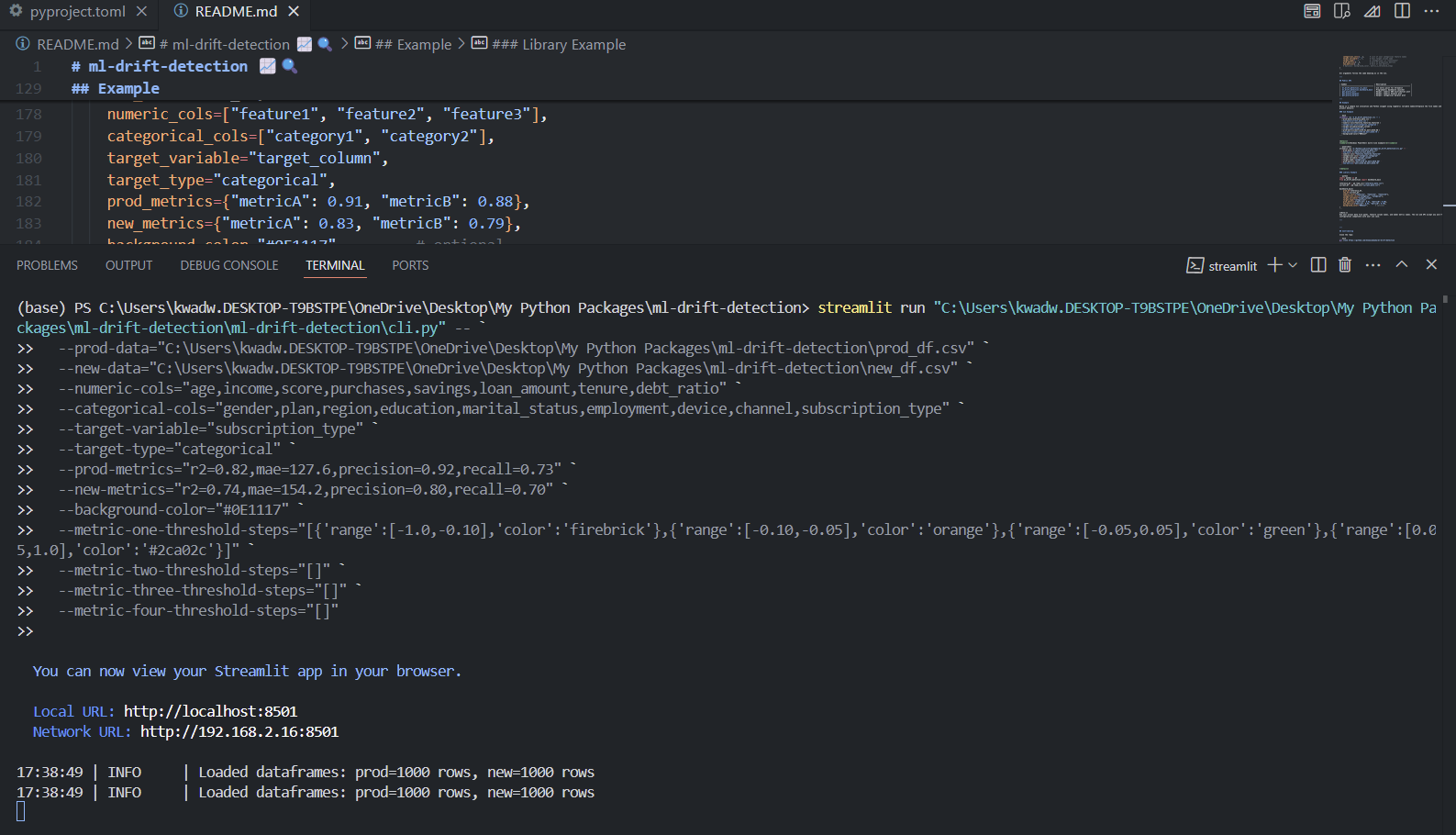
Task: Expand '### Library Example' breadcrumb
Action: (x=558, y=44)
